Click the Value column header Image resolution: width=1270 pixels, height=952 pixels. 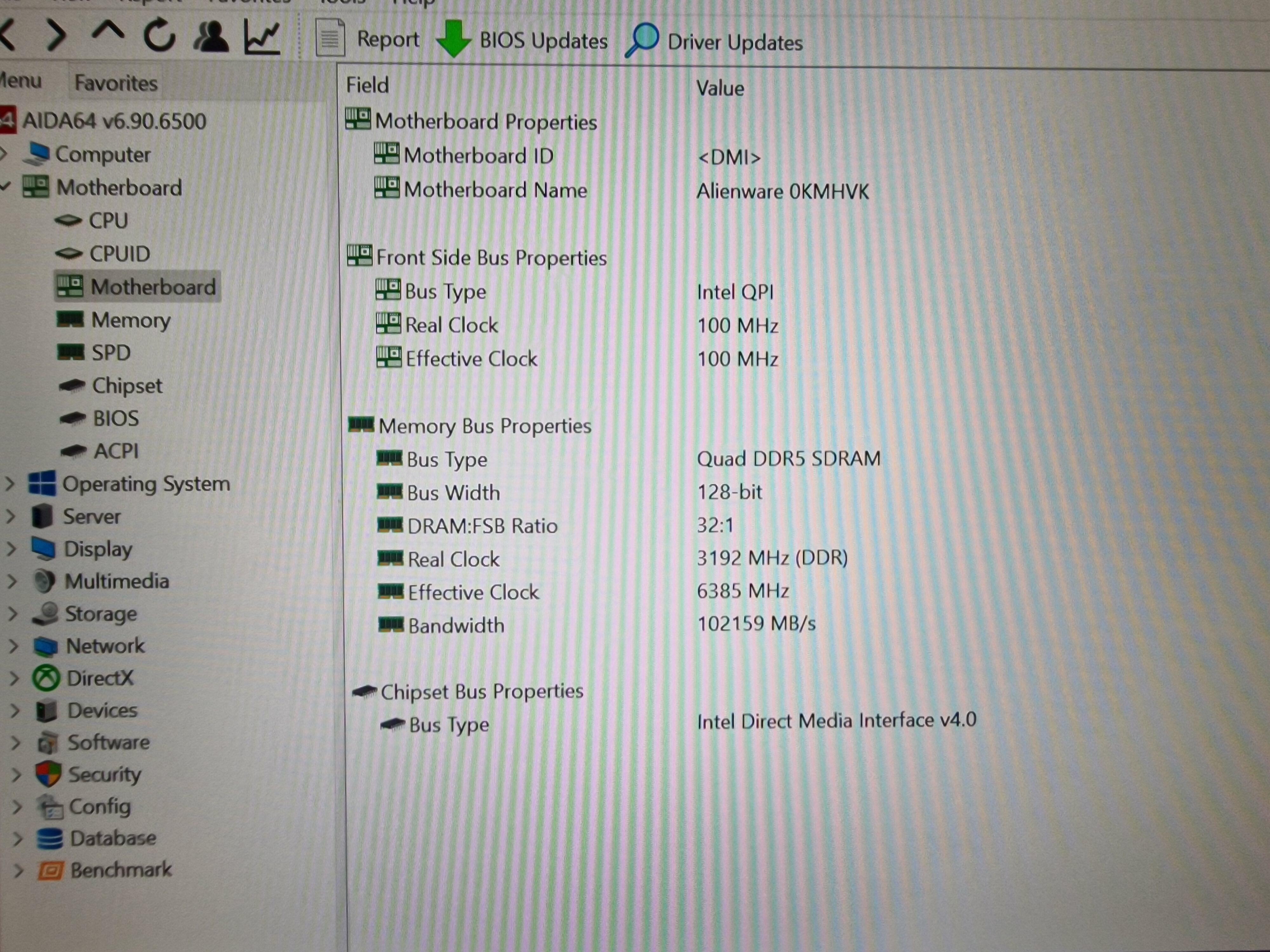click(720, 88)
